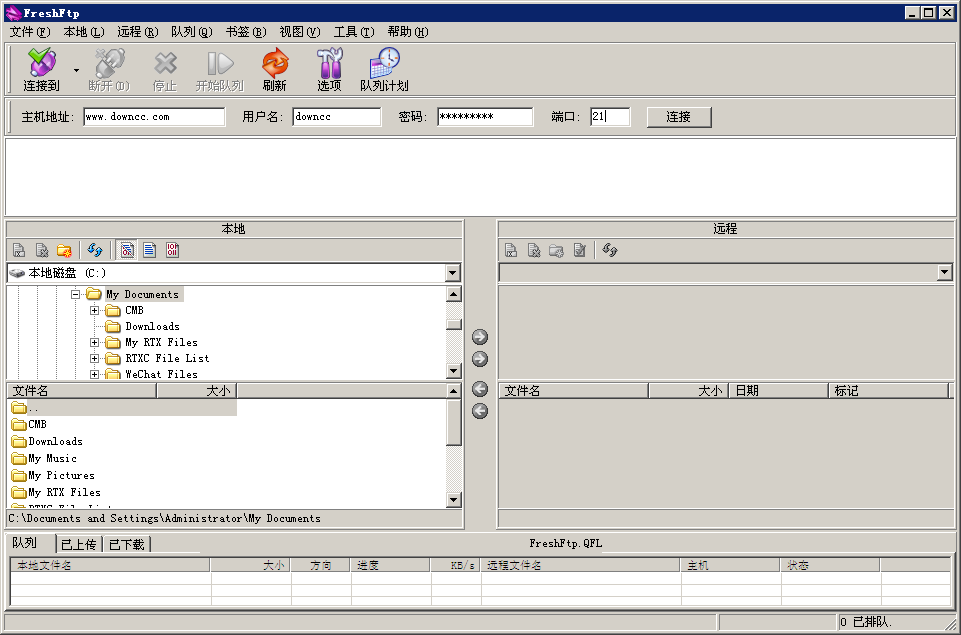Viewport: 961px width, 635px height.
Task: Click the 刷新 (Refresh) icon
Action: 274,68
